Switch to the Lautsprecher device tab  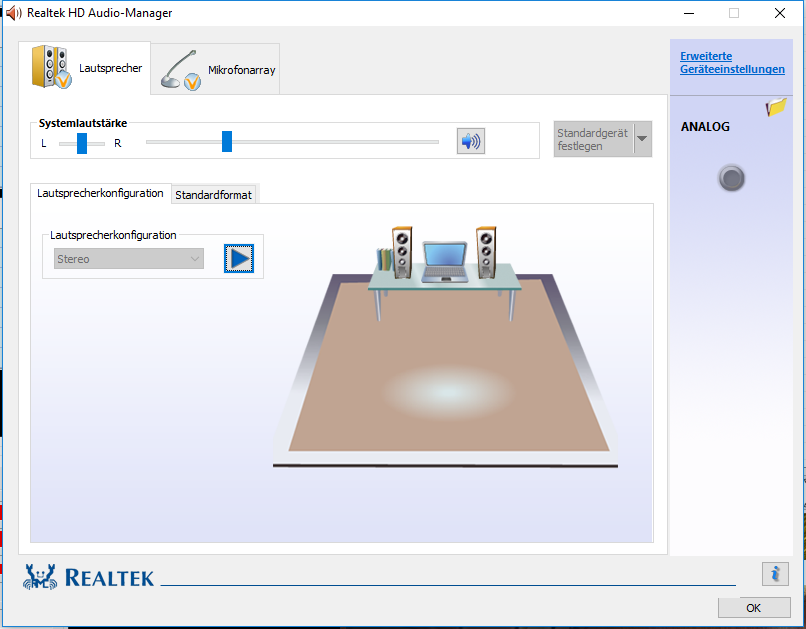85,68
